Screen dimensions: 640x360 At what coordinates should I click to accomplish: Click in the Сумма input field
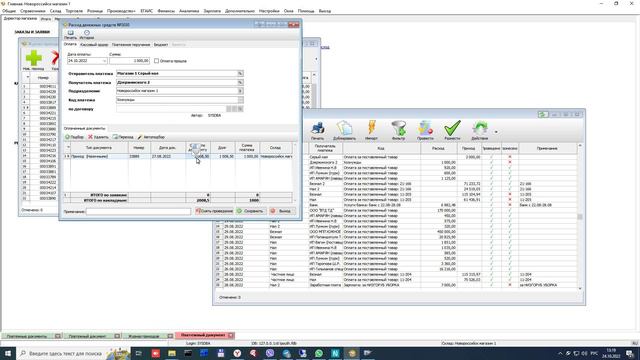point(129,61)
